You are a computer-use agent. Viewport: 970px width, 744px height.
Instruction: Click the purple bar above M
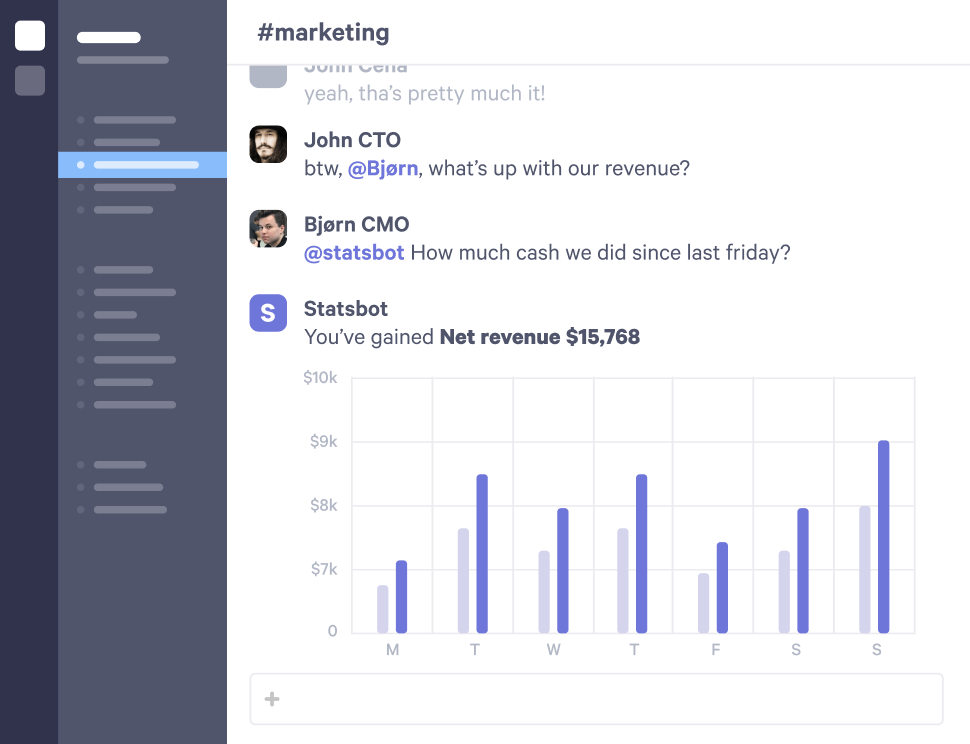tap(401, 597)
